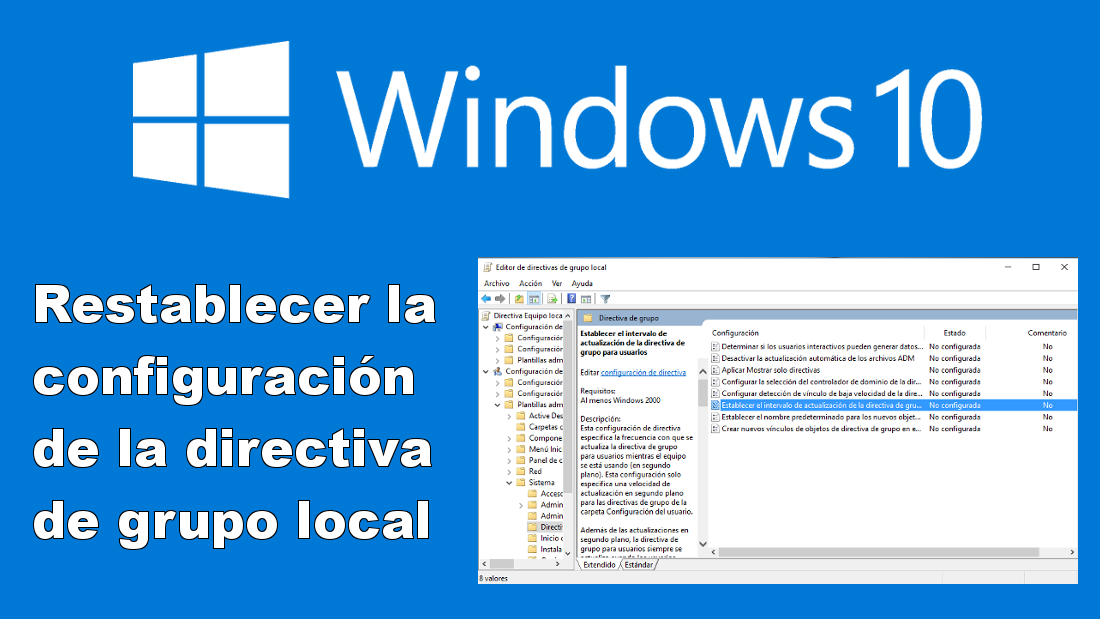This screenshot has height=619, width=1100.
Task: Collapse the expanded Plantillas adm node
Action: 497,405
